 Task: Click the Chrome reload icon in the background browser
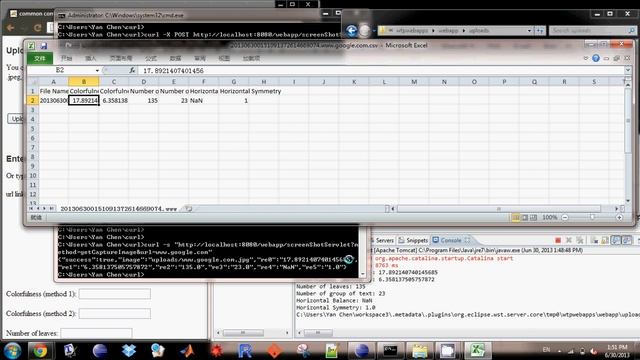[x=38, y=28]
